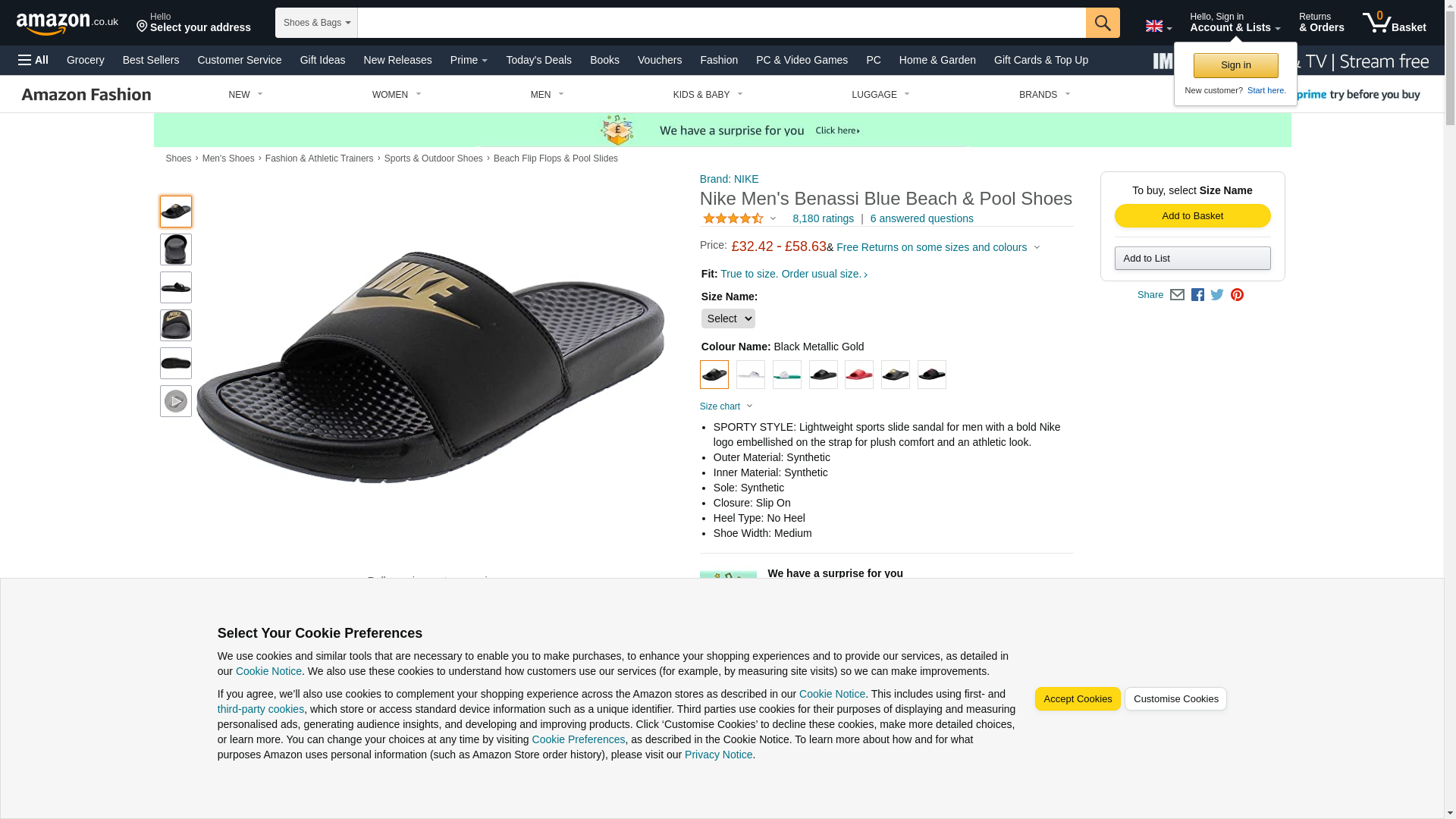The width and height of the screenshot is (1456, 819).
Task: Share product by email icon
Action: point(1177,295)
